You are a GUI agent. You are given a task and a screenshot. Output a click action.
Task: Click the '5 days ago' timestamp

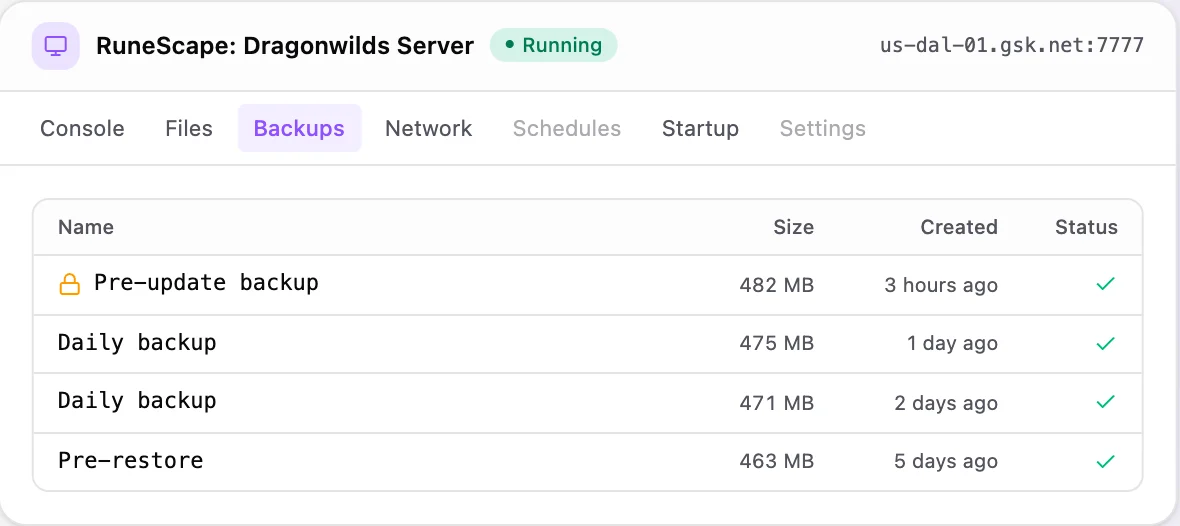(946, 462)
